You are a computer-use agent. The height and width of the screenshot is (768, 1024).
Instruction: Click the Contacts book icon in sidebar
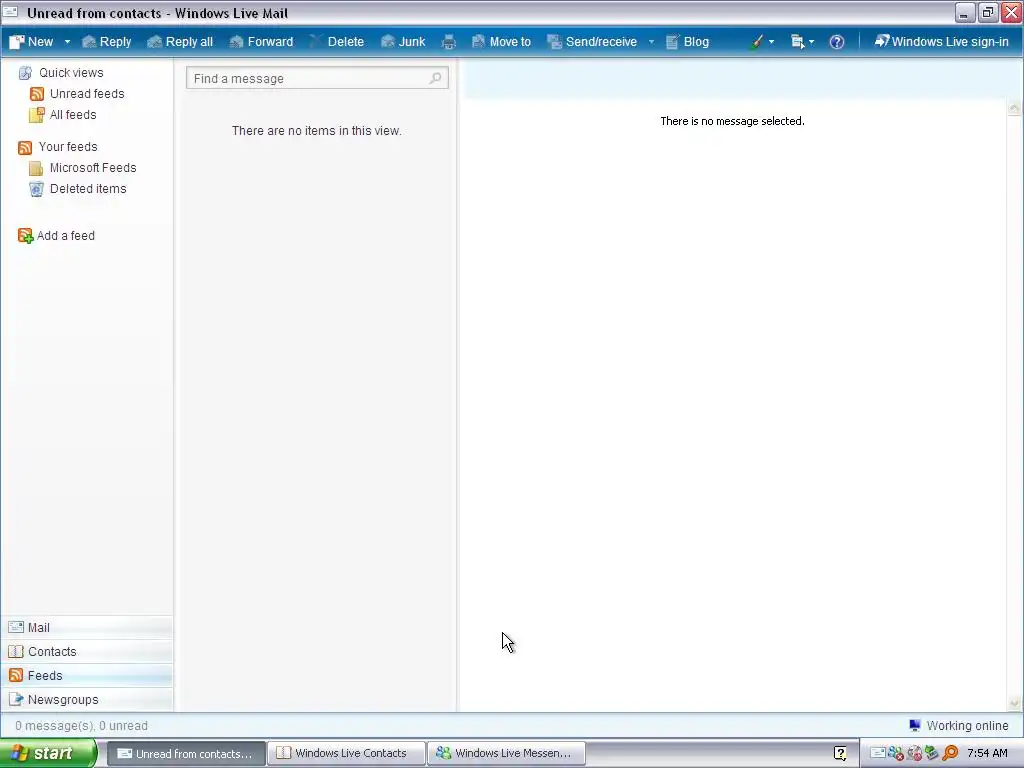pyautogui.click(x=16, y=652)
